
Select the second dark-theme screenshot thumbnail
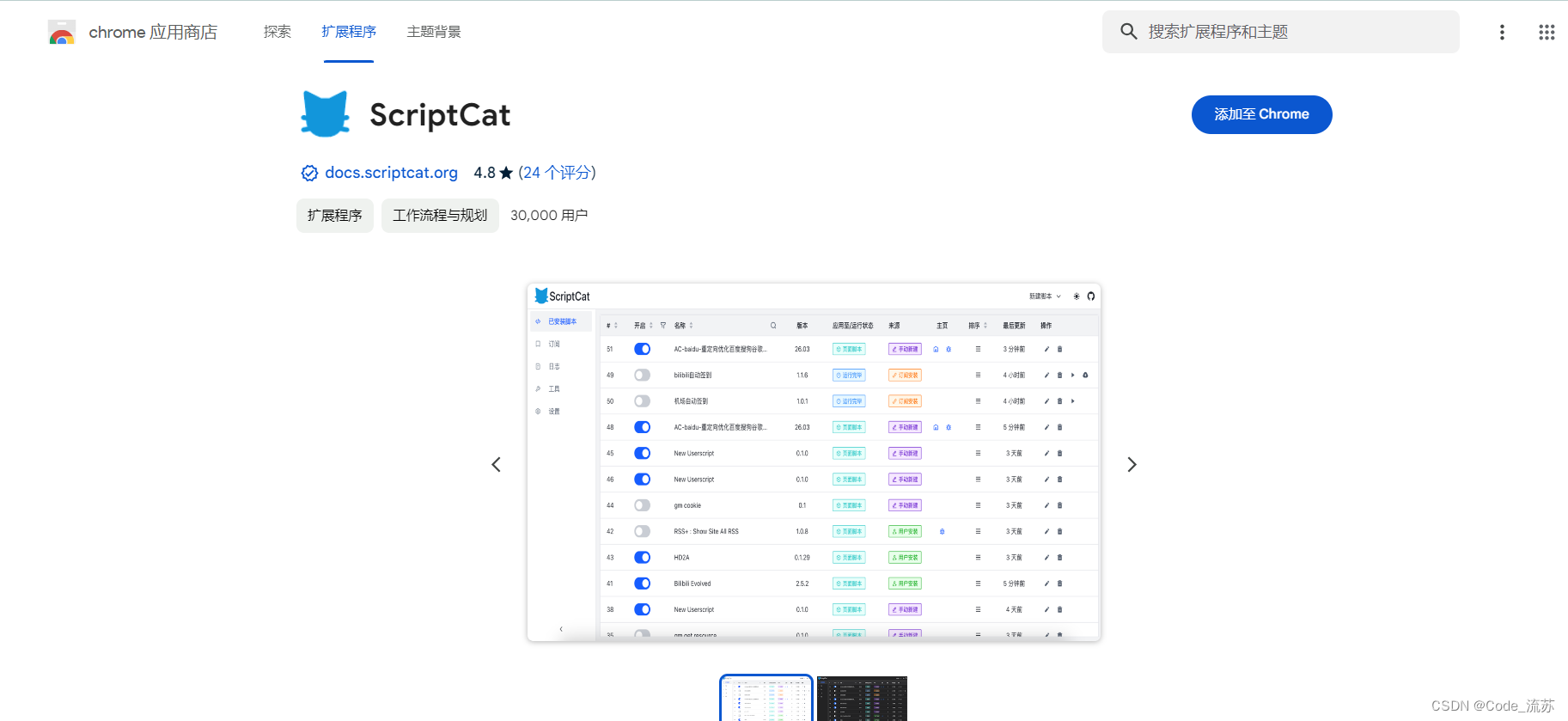tap(862, 698)
